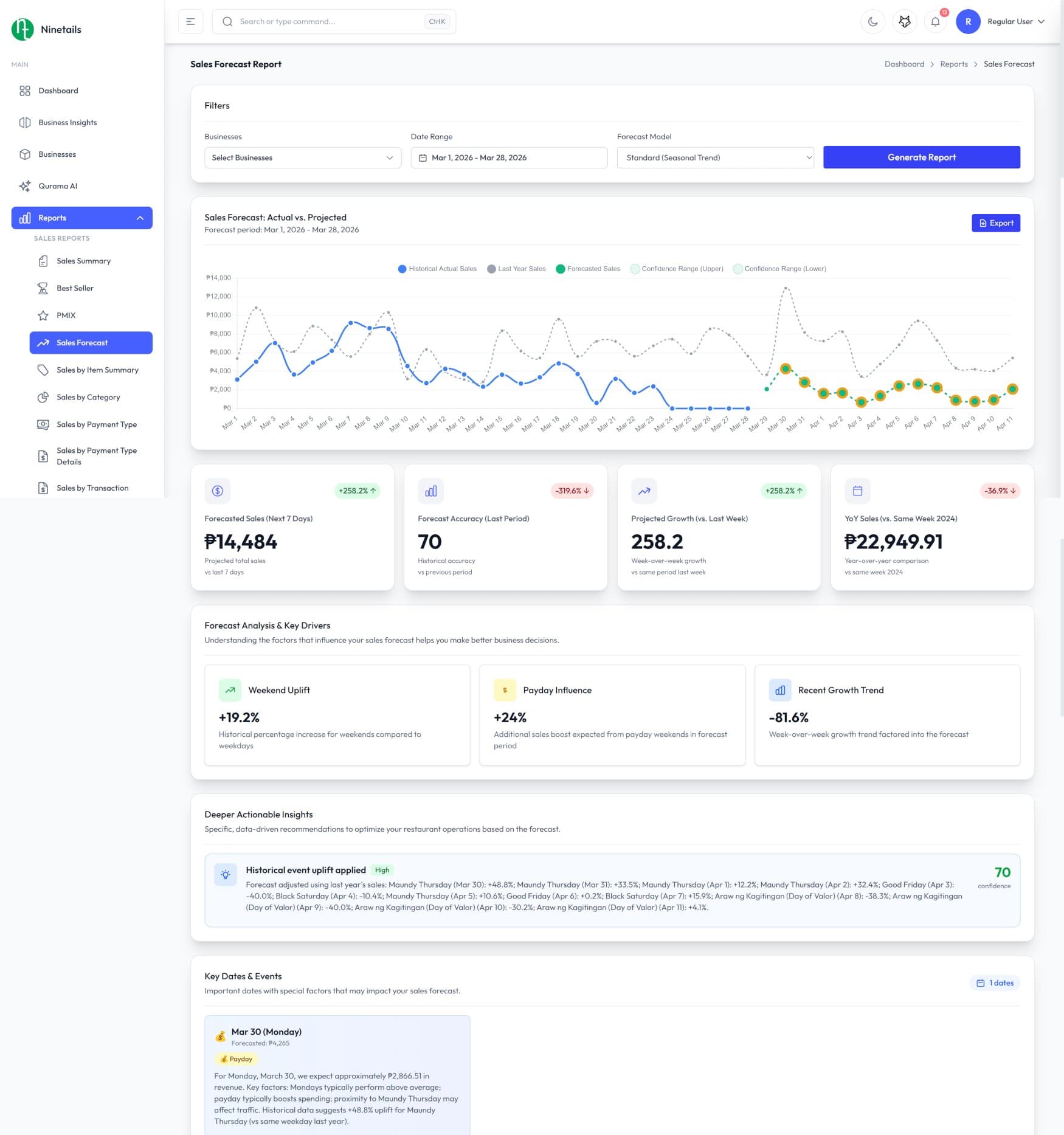Viewport: 1064px width, 1135px height.
Task: Click the search command bar
Action: click(x=333, y=21)
